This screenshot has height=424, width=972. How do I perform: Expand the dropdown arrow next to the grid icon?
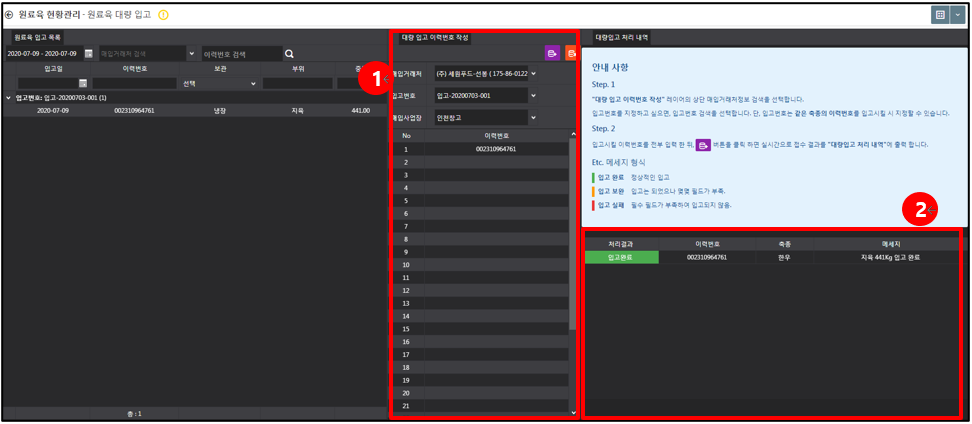[x=958, y=15]
